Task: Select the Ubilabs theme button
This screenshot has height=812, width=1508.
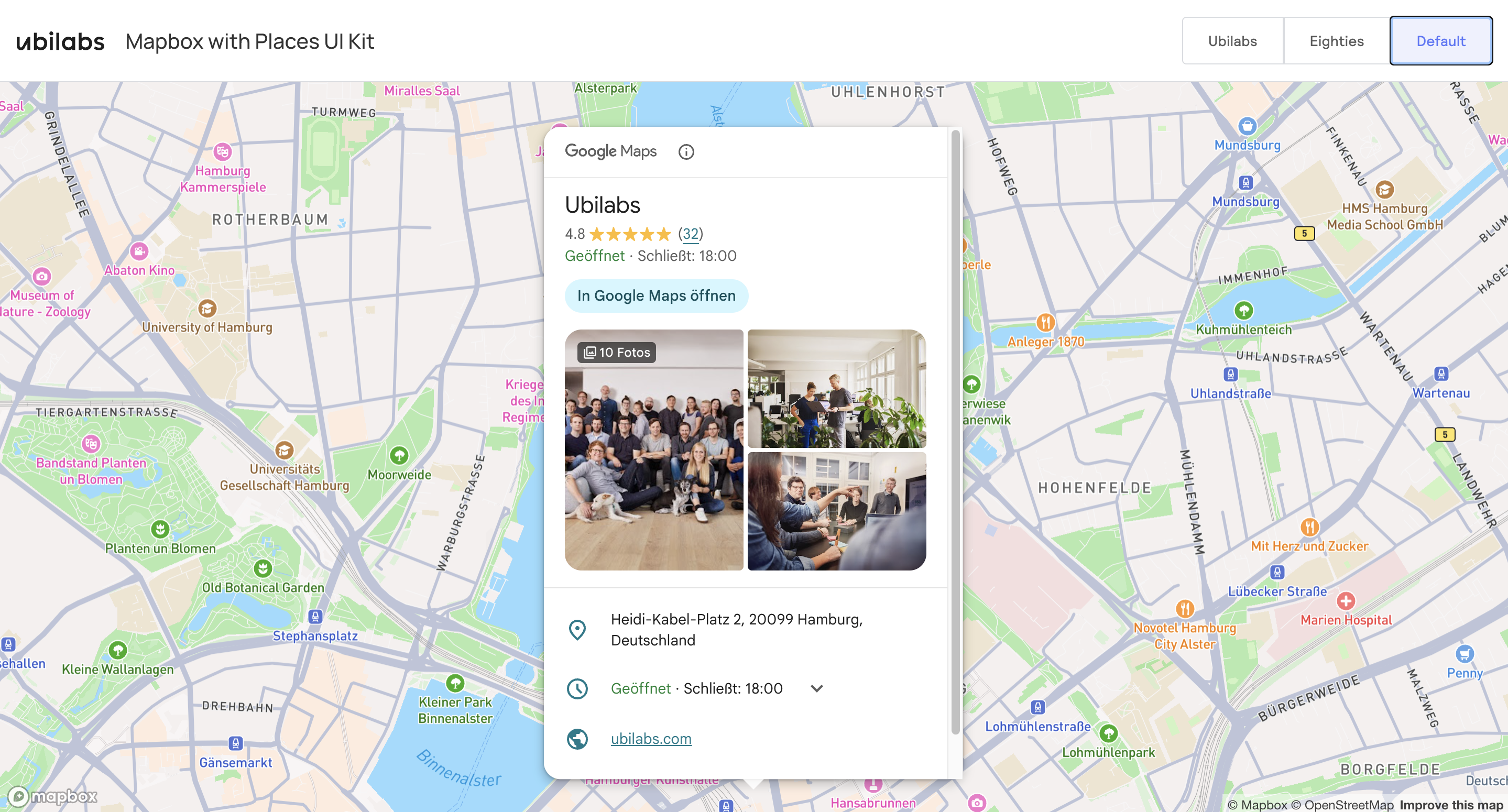Action: (1232, 41)
